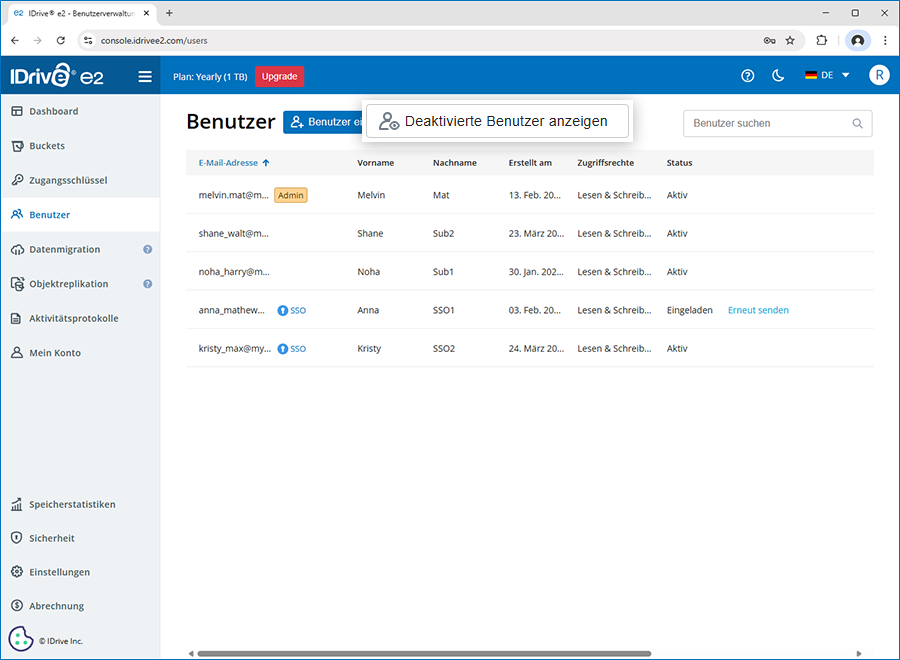Click Deaktivierte Benutzer anzeigen button

(497, 121)
